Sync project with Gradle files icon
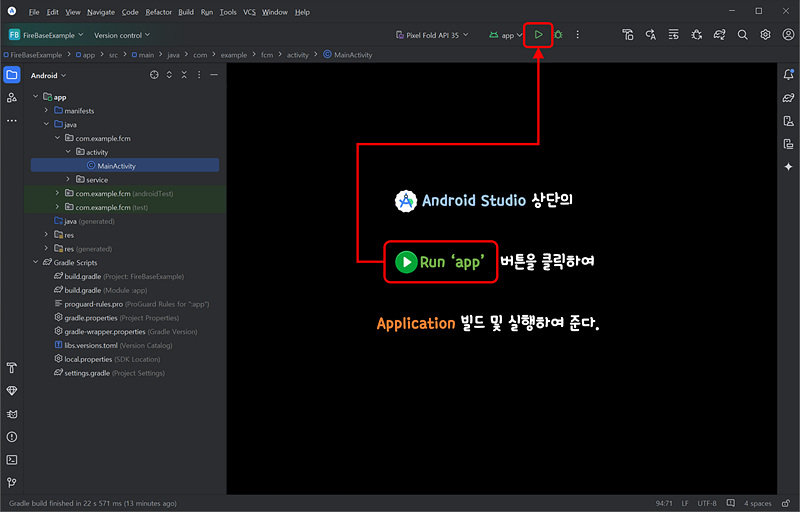The image size is (800, 512). tap(719, 35)
